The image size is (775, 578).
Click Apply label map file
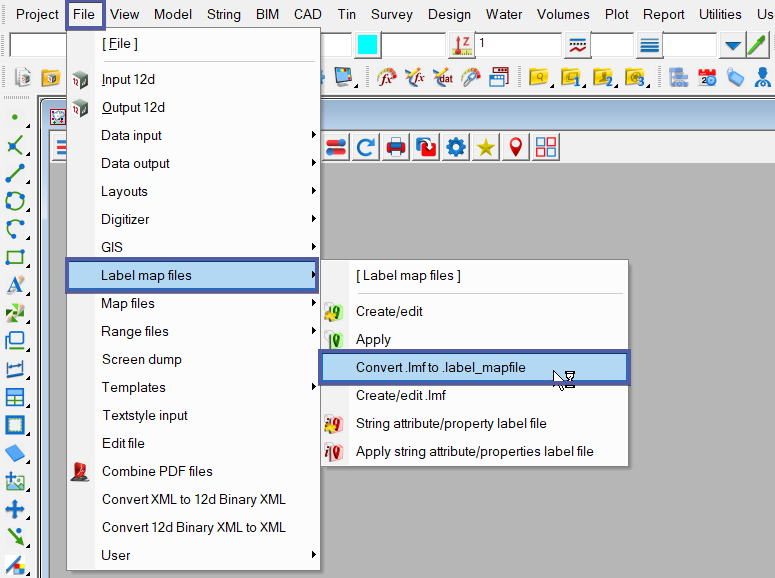coord(474,340)
